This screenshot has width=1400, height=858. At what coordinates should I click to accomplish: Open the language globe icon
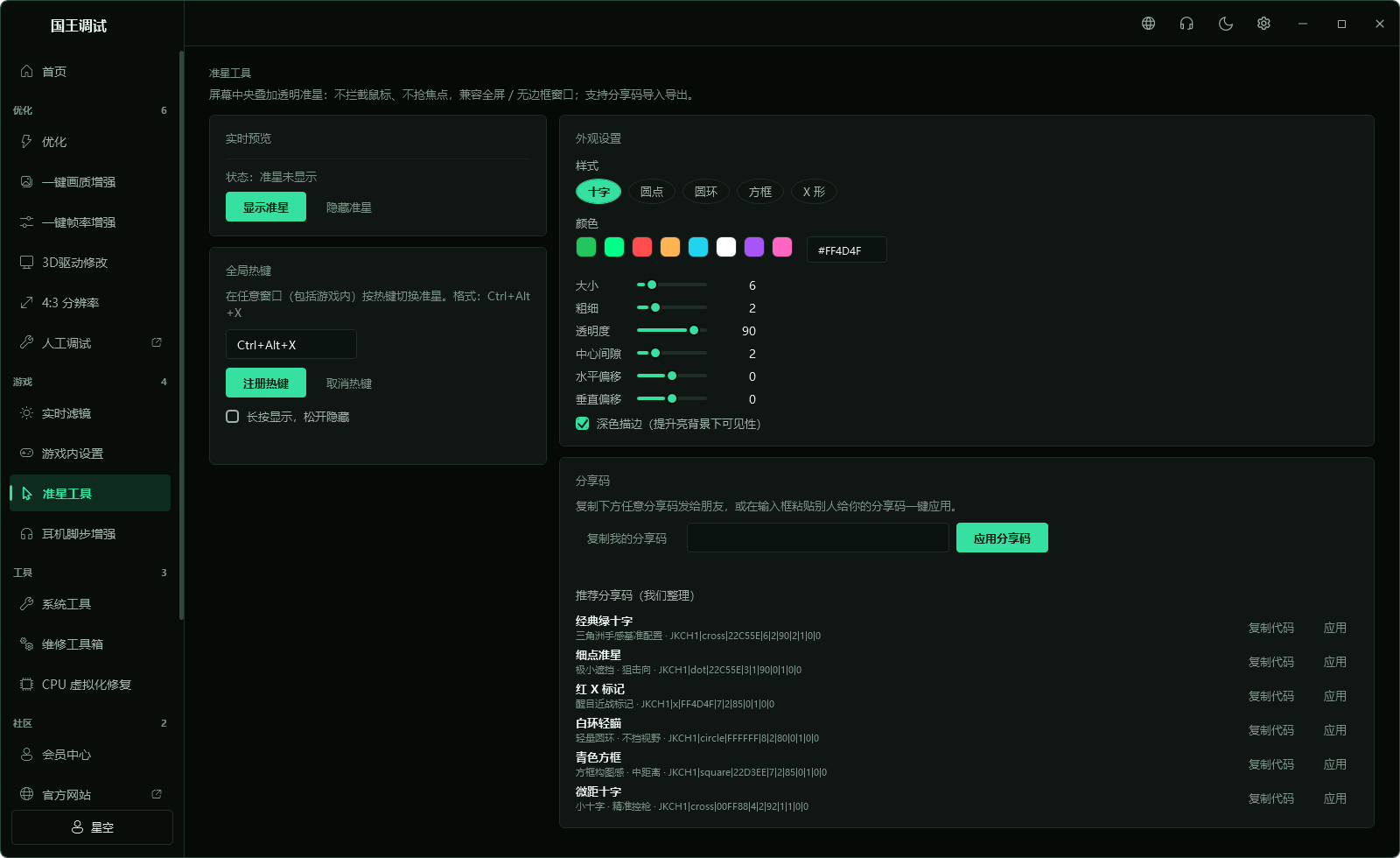point(1148,24)
